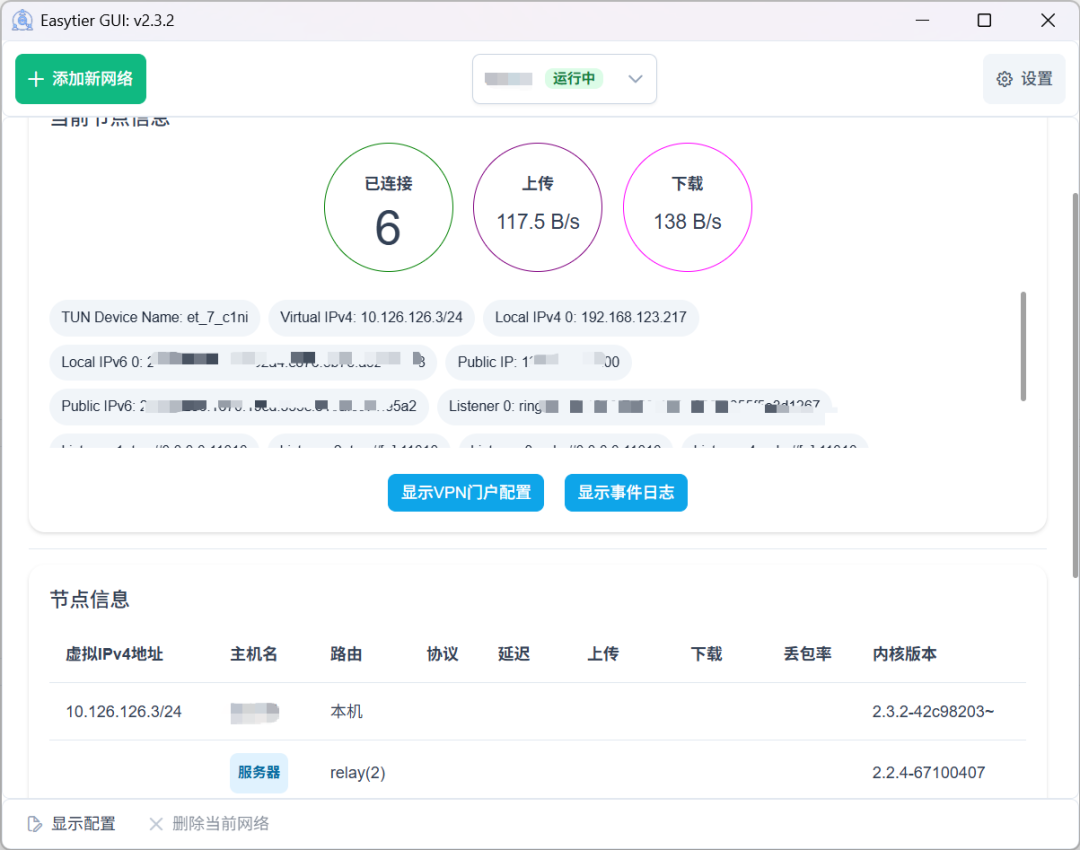Screen dimensions: 1080x850
Task: Click the 已连接 6 circle
Action: tap(388, 207)
